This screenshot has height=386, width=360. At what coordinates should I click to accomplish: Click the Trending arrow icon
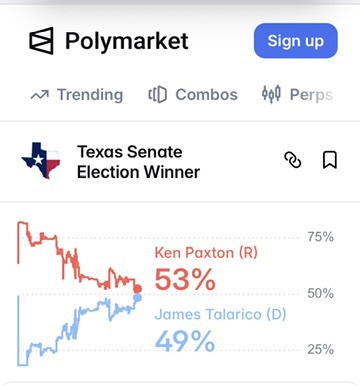(x=39, y=95)
